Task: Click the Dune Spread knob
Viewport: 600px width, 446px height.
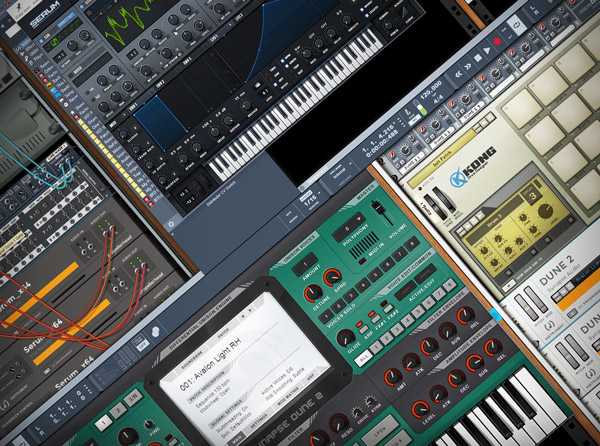Action: (333, 277)
